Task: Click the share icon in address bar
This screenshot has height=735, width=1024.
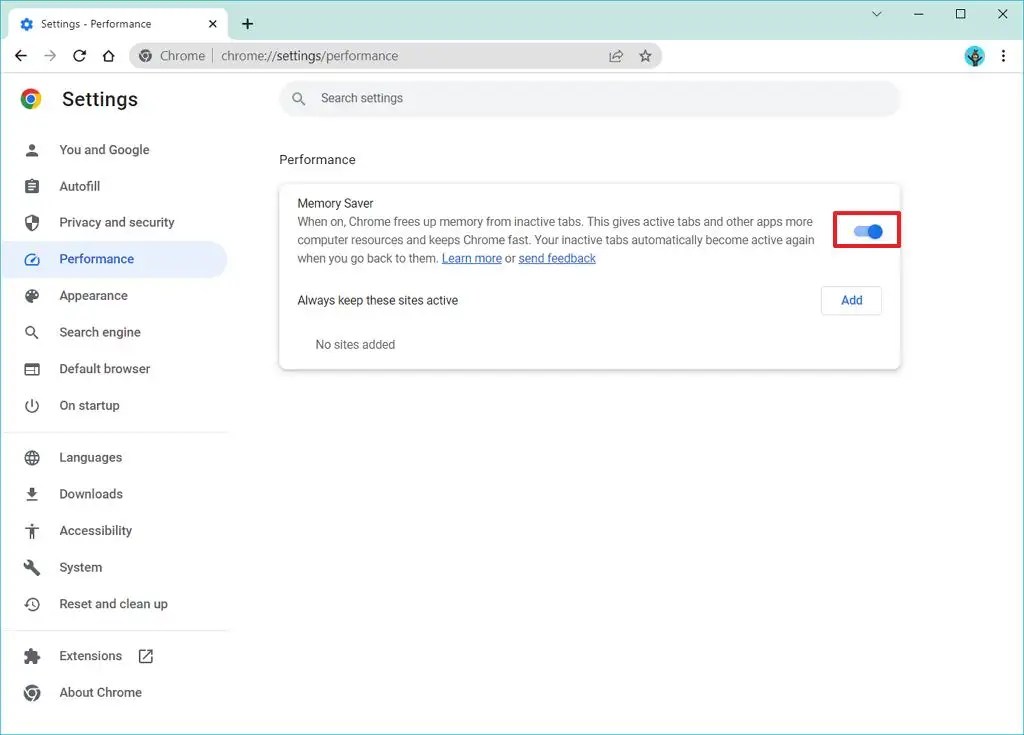Action: pos(616,56)
